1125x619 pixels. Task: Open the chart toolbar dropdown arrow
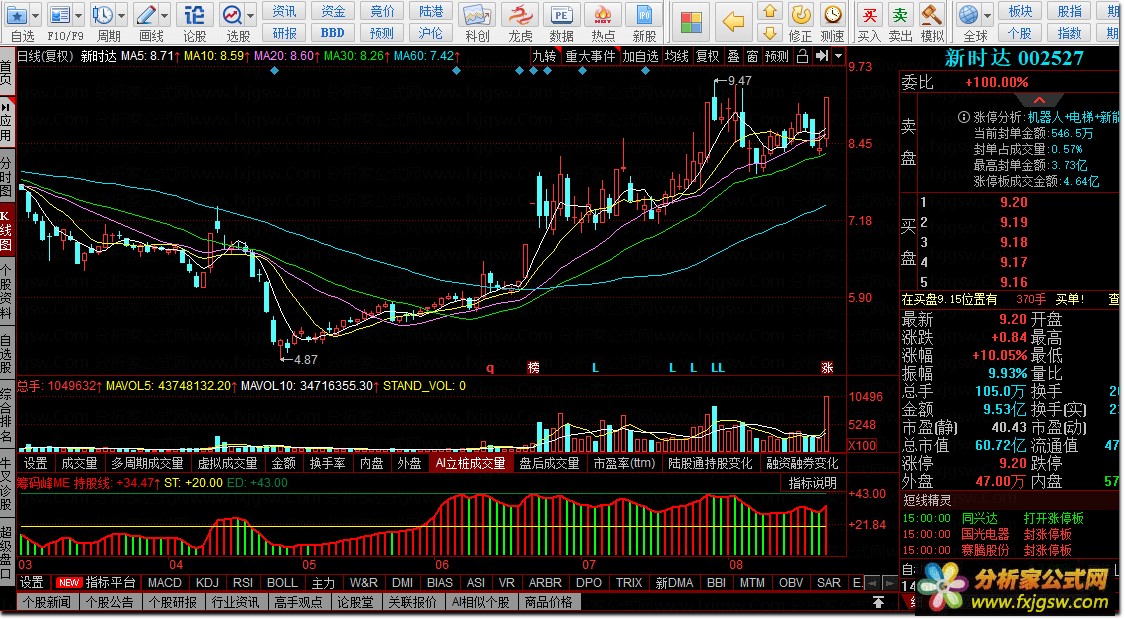click(838, 56)
